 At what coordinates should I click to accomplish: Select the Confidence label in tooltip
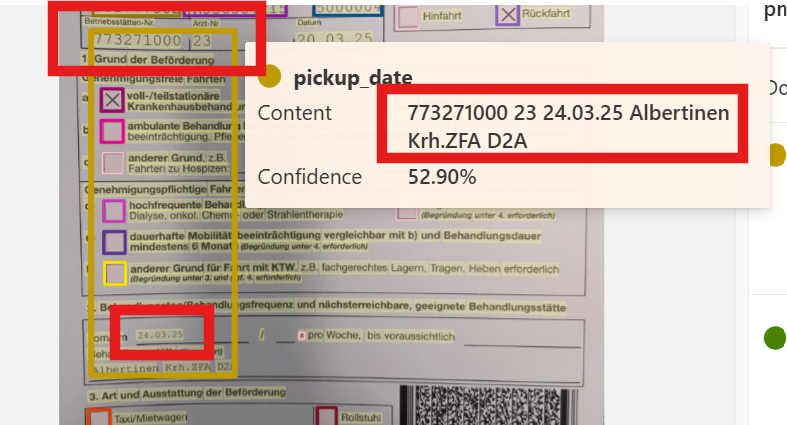pyautogui.click(x=310, y=177)
